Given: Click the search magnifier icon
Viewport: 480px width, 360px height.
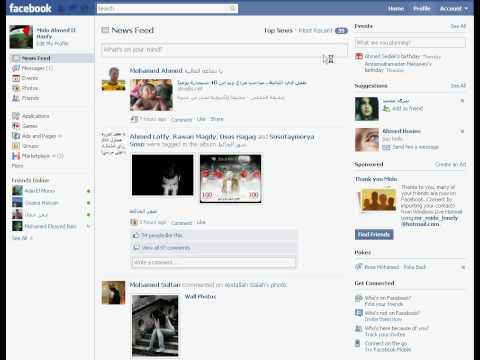Looking at the screenshot, I should coord(232,8).
